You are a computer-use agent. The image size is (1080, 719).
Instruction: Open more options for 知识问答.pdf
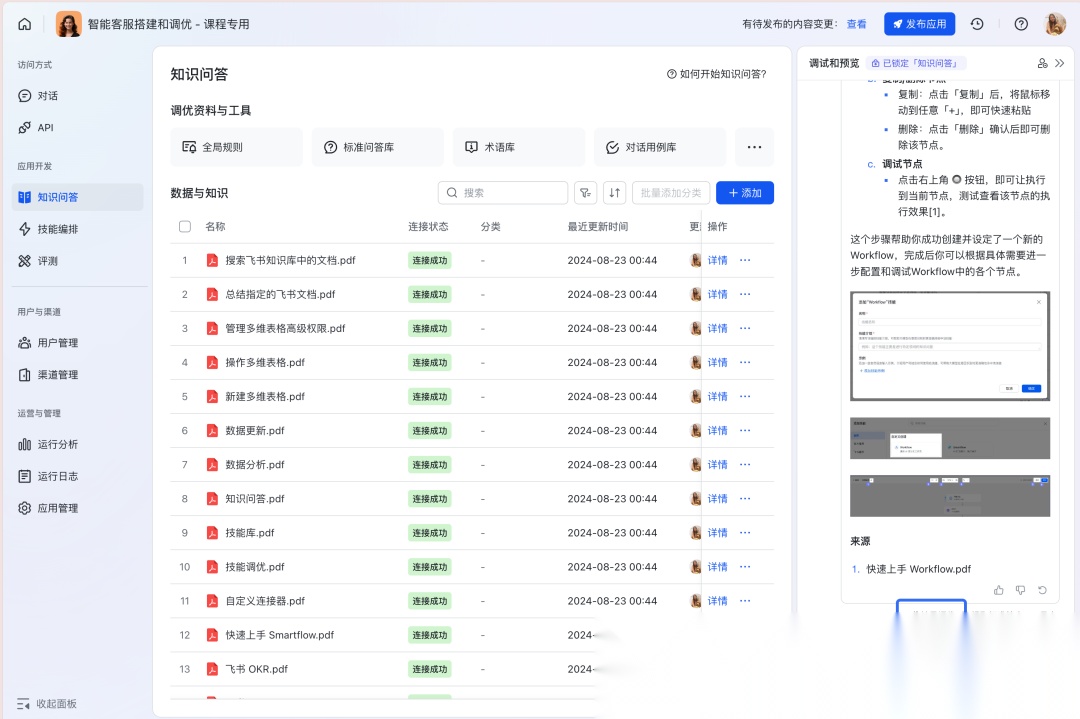(x=745, y=499)
